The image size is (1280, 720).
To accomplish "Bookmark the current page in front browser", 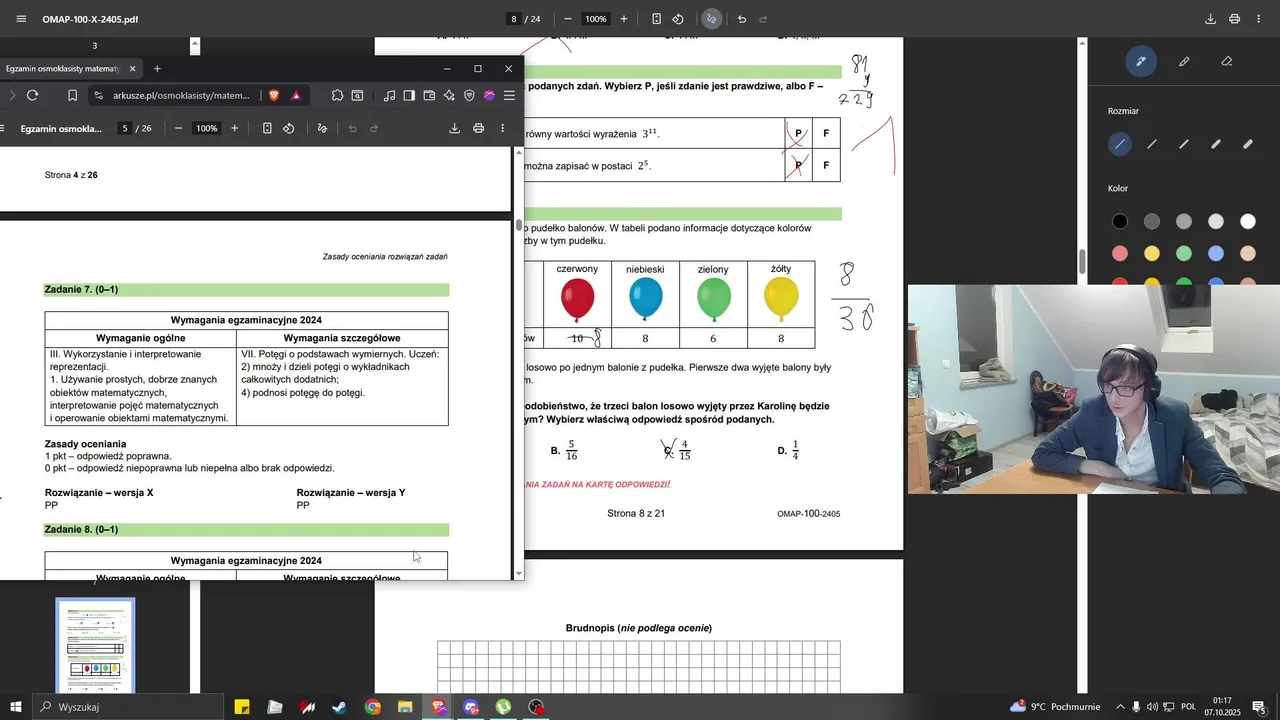I will tap(72, 95).
